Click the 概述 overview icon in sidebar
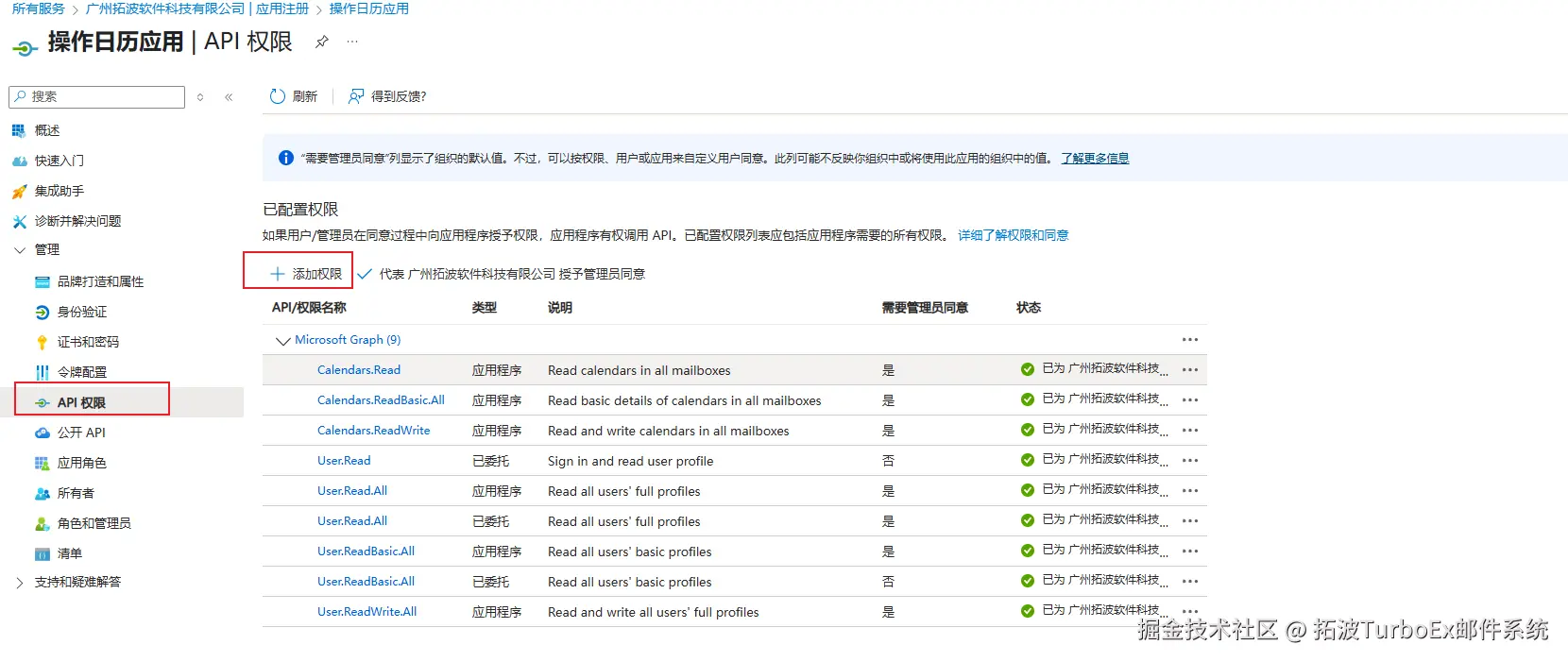1568x662 pixels. (x=19, y=130)
